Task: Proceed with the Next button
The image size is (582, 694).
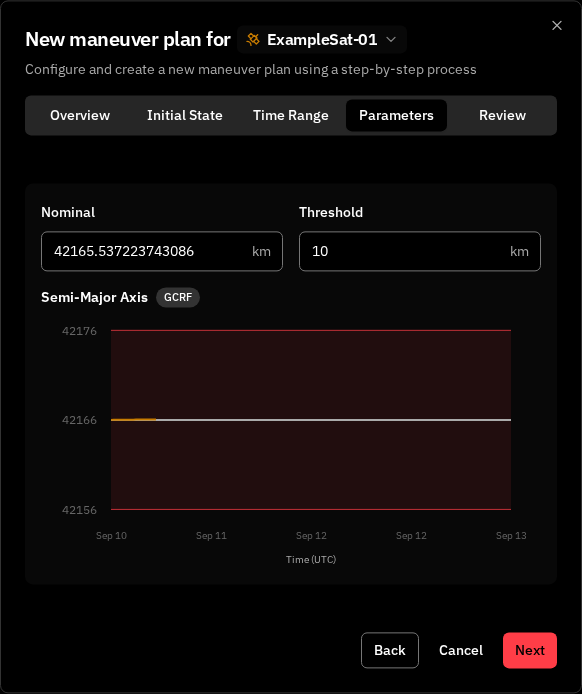Action: point(530,650)
